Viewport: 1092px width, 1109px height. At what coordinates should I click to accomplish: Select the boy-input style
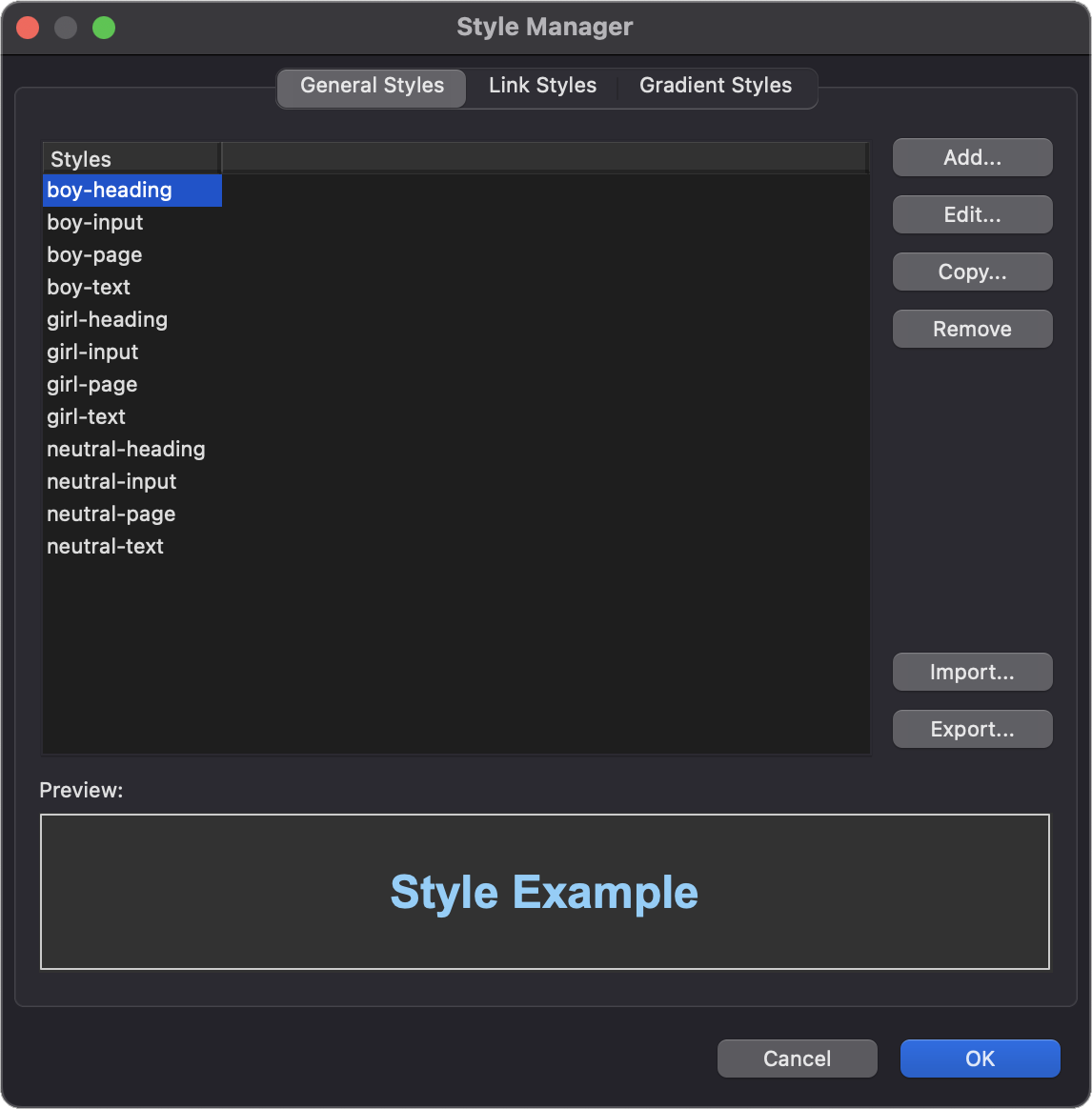click(95, 223)
